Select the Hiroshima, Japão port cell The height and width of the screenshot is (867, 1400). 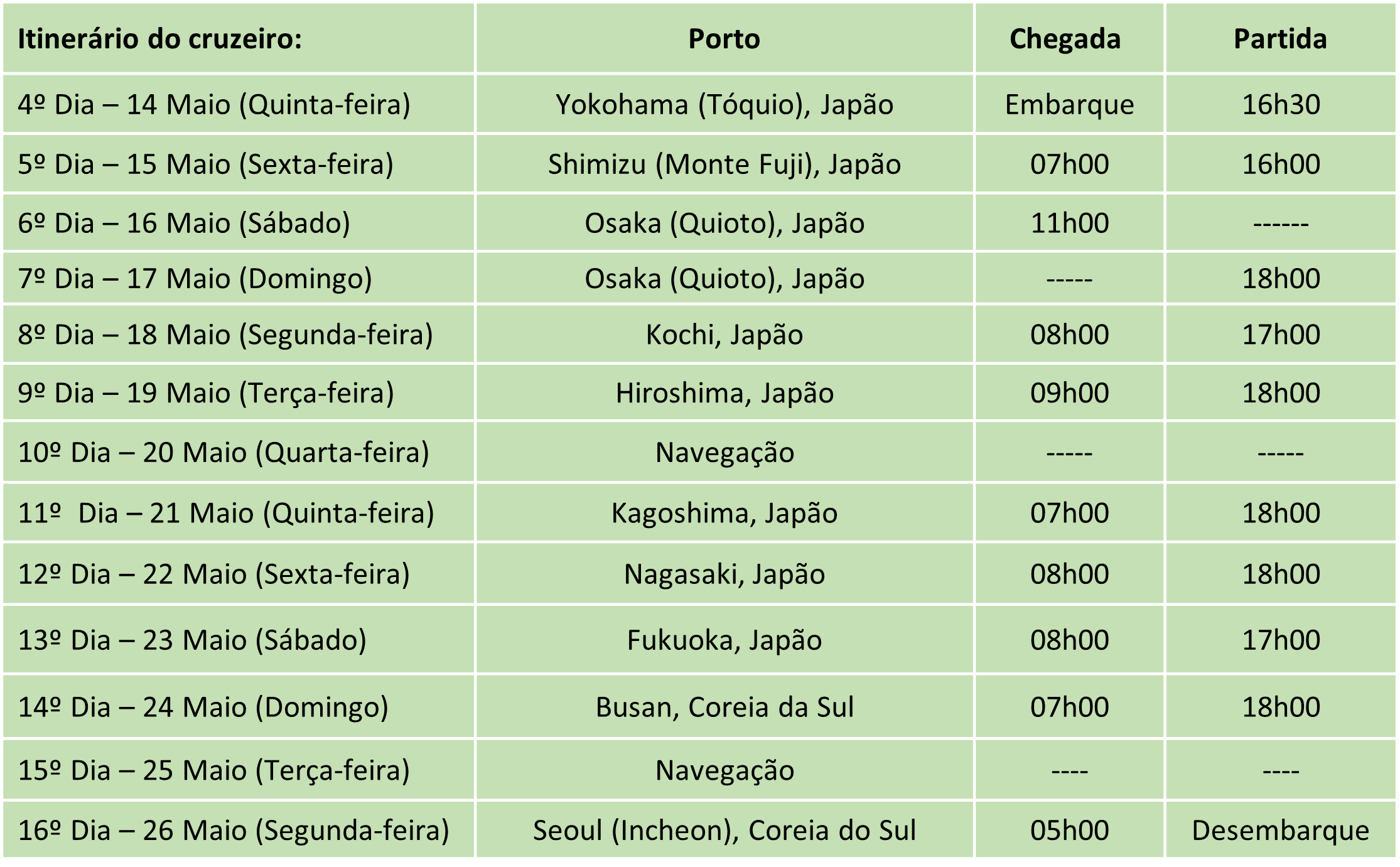pos(724,393)
